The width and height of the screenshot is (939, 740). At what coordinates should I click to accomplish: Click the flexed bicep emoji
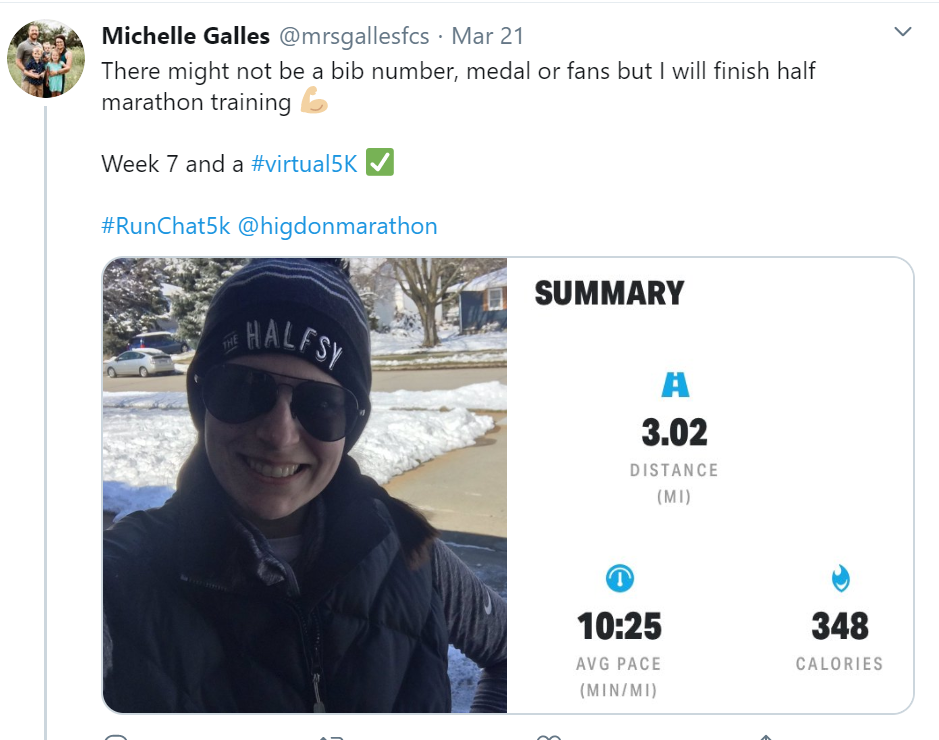314,102
